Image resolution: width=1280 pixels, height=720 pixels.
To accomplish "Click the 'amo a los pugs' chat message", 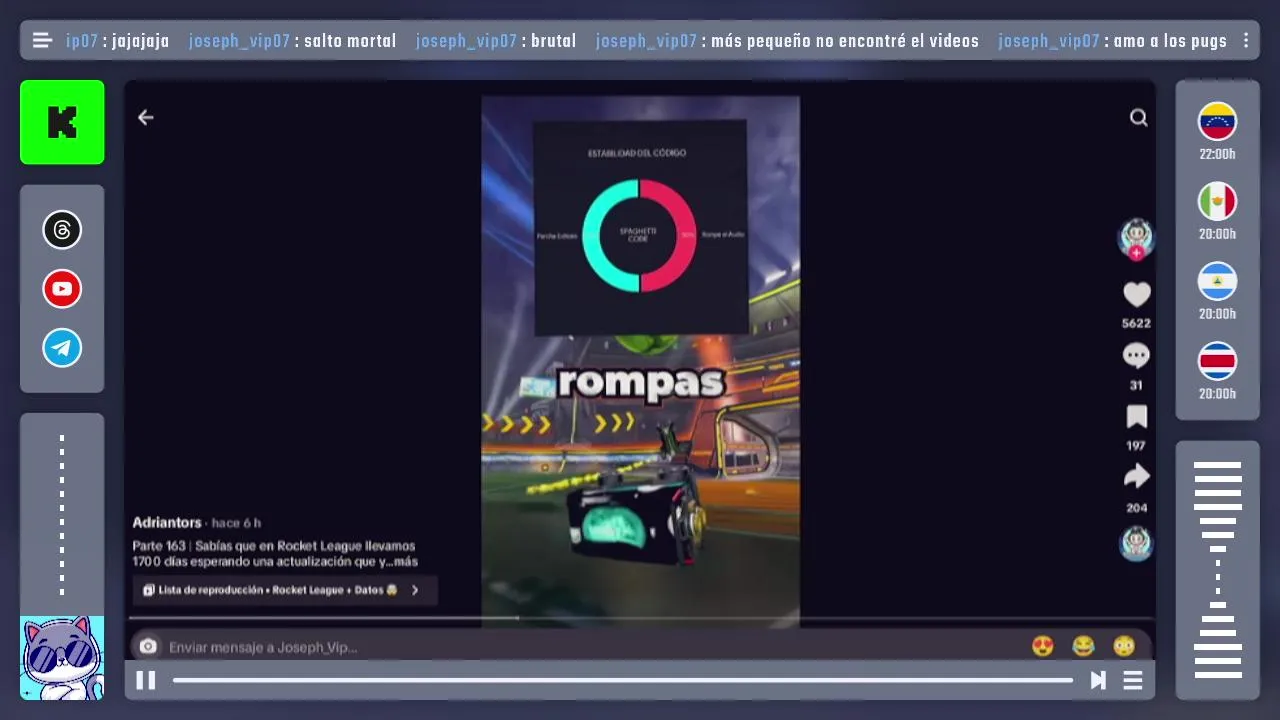I will click(x=1169, y=41).
